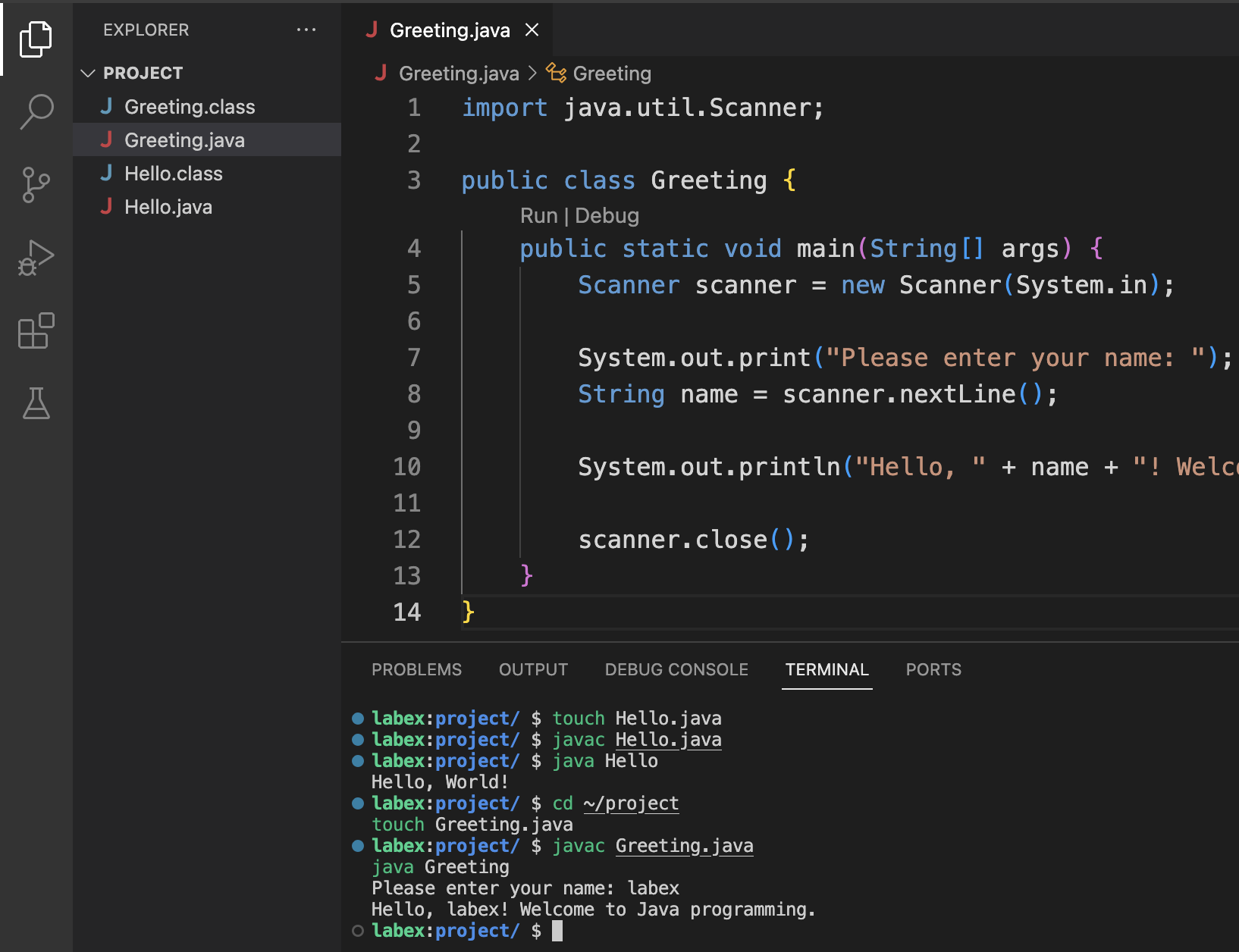Open the Explorer view in the activity bar

36,39
